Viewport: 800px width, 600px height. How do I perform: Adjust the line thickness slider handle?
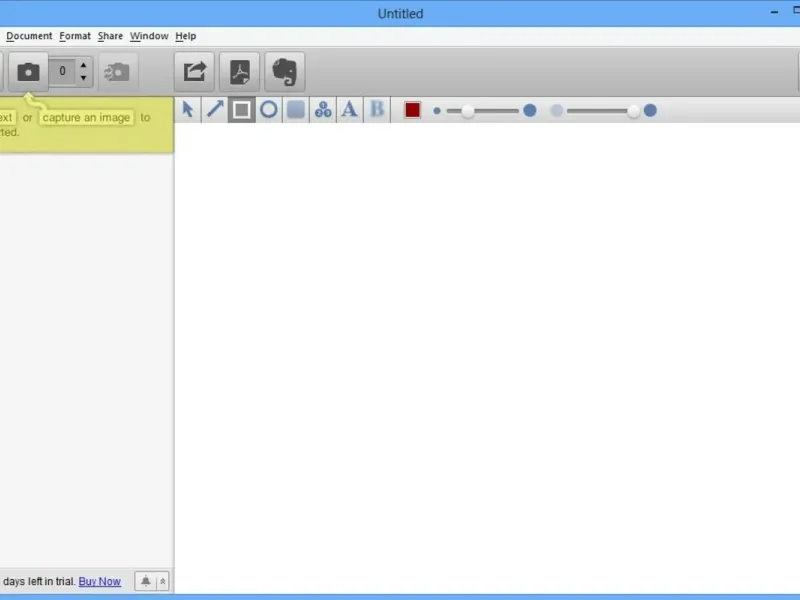(467, 111)
